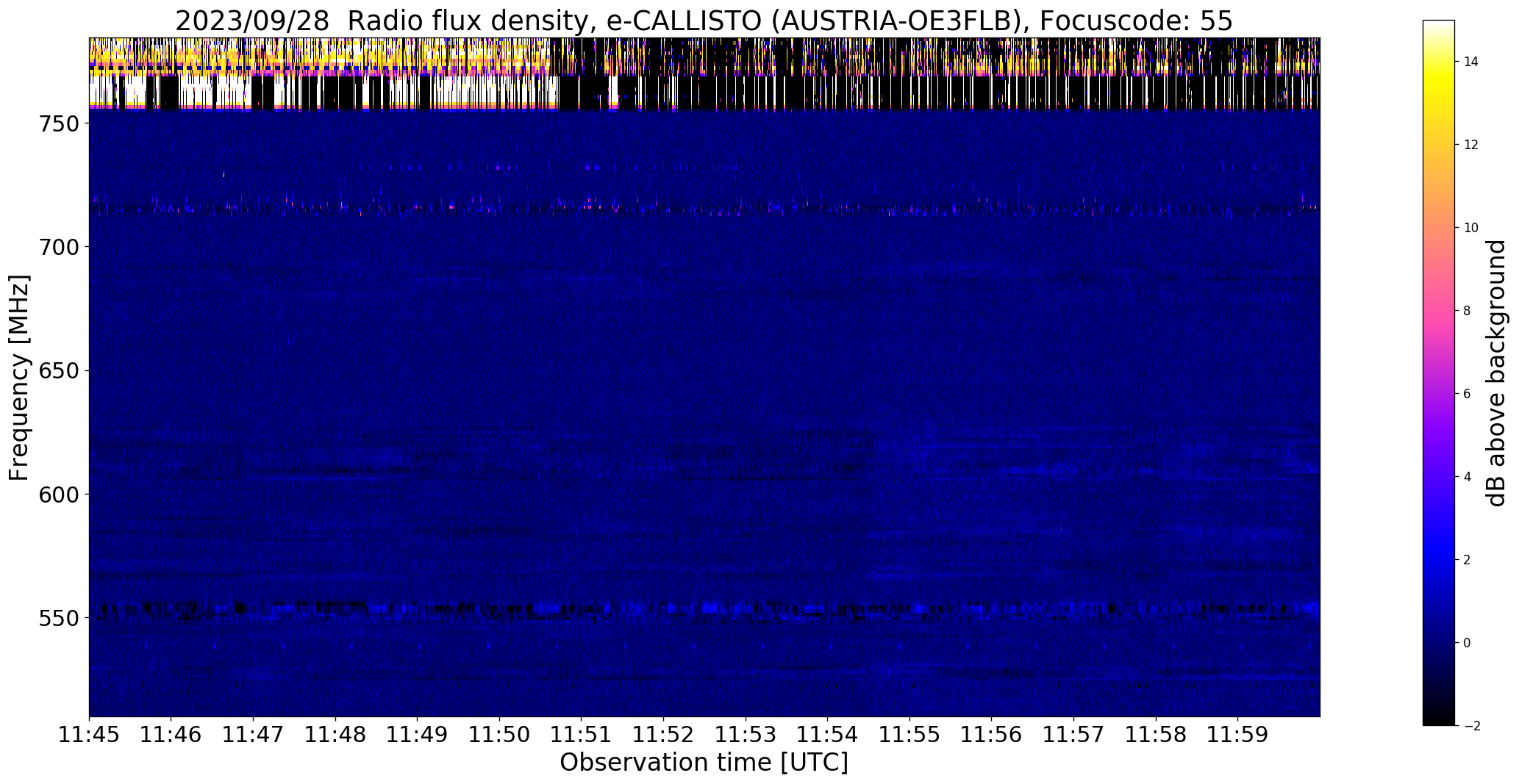
Task: Click the colorbar tick value 6
Action: click(1468, 394)
